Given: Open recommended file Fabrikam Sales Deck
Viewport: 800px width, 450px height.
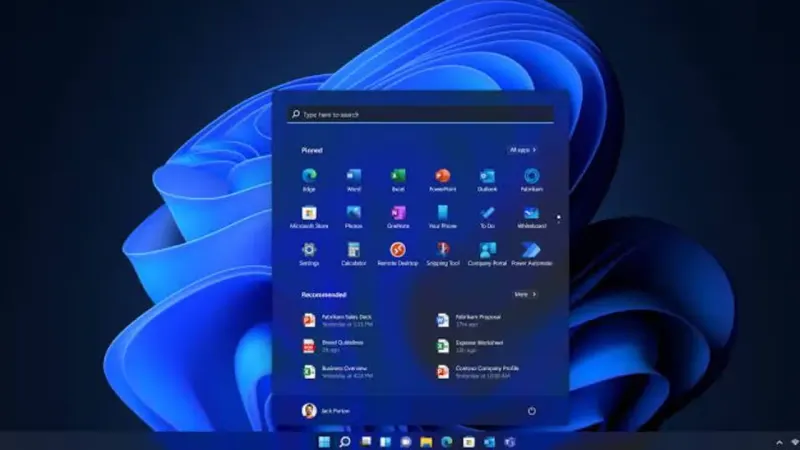Looking at the screenshot, I should click(x=338, y=320).
